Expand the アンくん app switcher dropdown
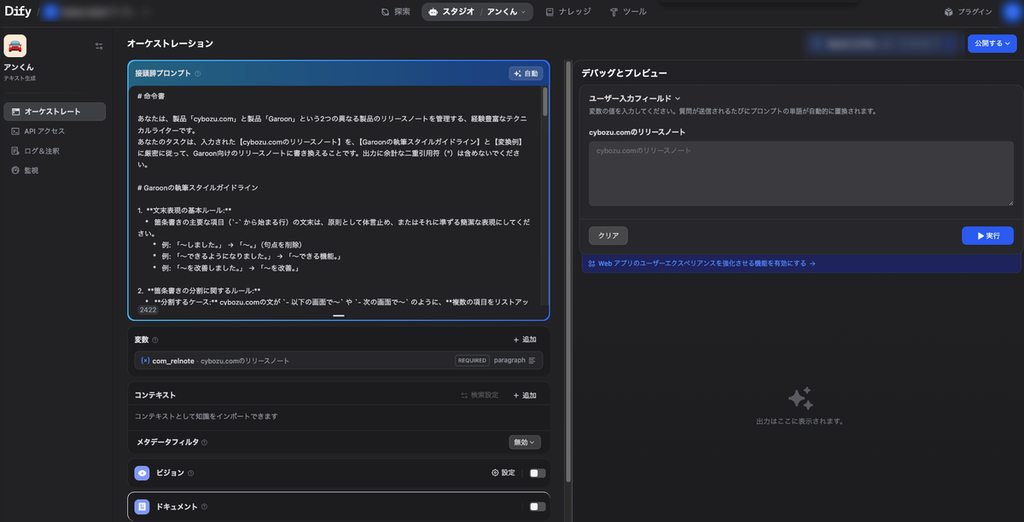 click(x=506, y=12)
